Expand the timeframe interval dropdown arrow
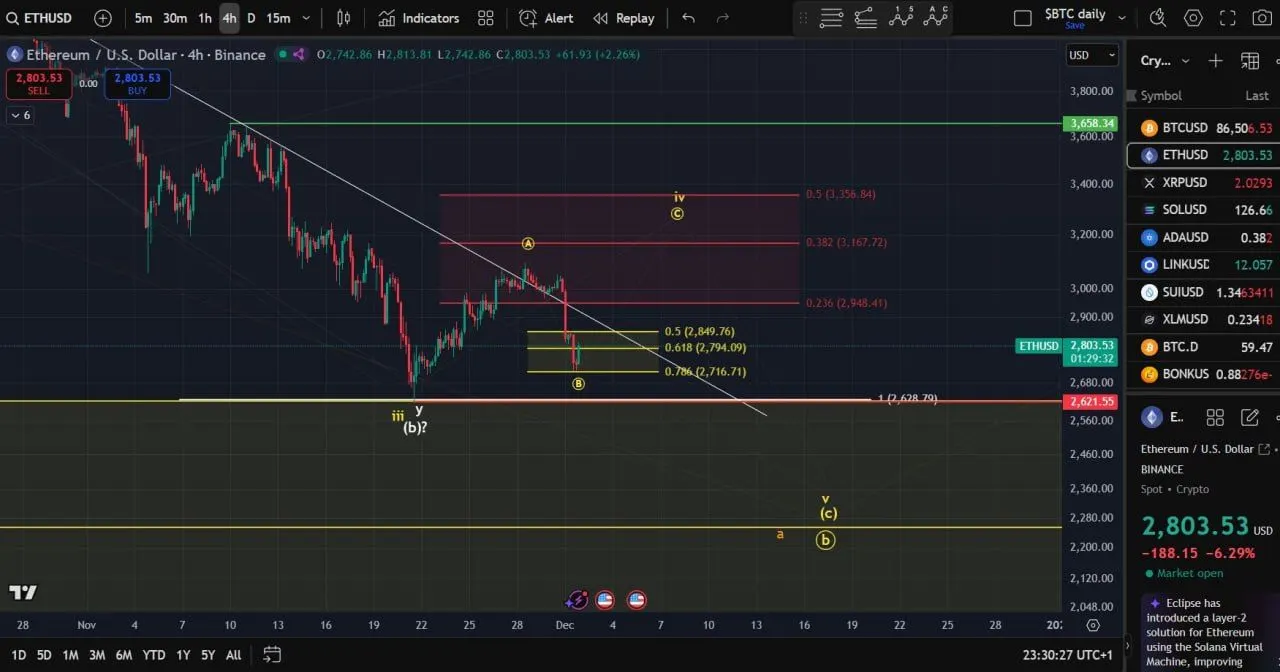The height and width of the screenshot is (672, 1280). click(306, 18)
